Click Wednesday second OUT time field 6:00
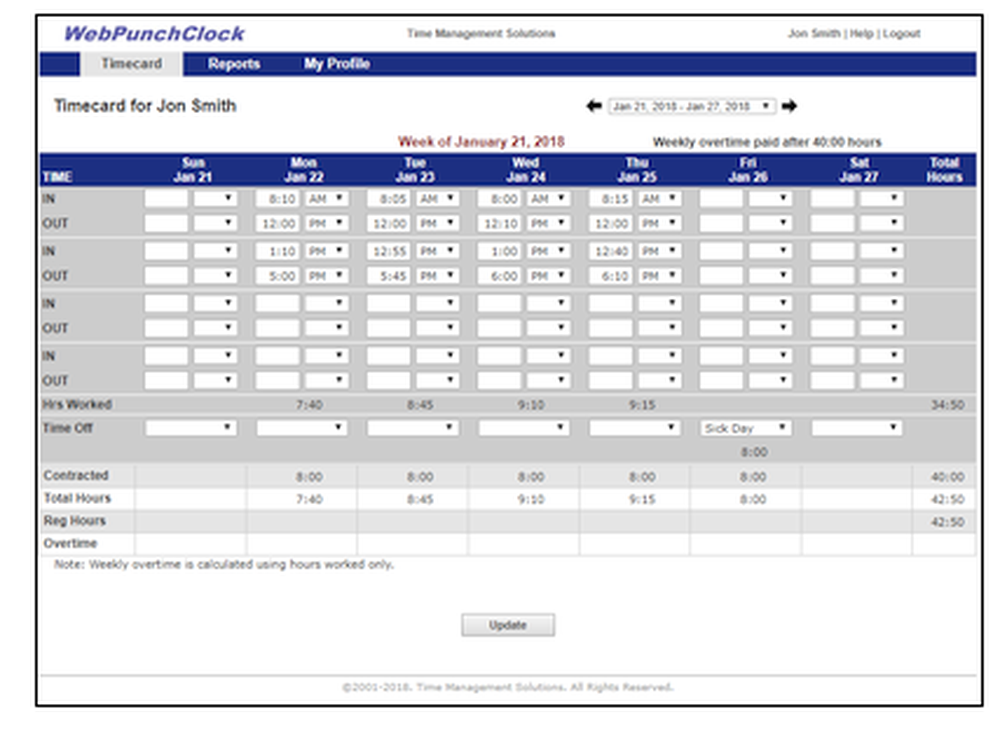This screenshot has width=1000, height=742. (499, 276)
